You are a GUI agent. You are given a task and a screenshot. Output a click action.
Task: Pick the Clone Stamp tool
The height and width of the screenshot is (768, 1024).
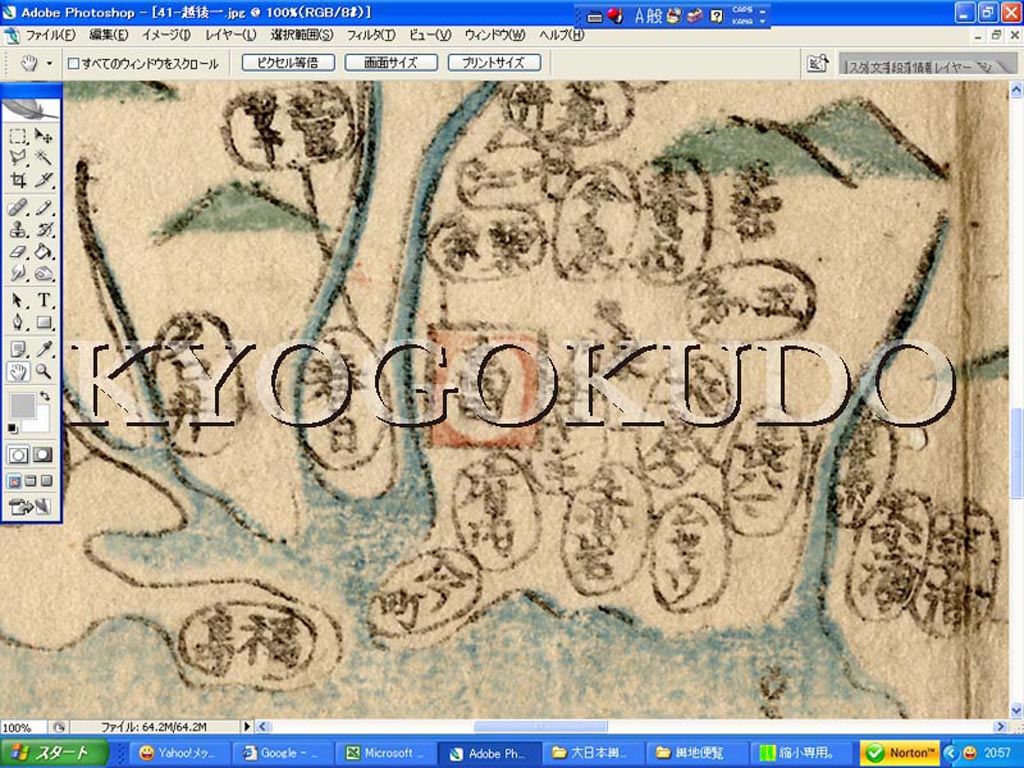click(x=18, y=229)
